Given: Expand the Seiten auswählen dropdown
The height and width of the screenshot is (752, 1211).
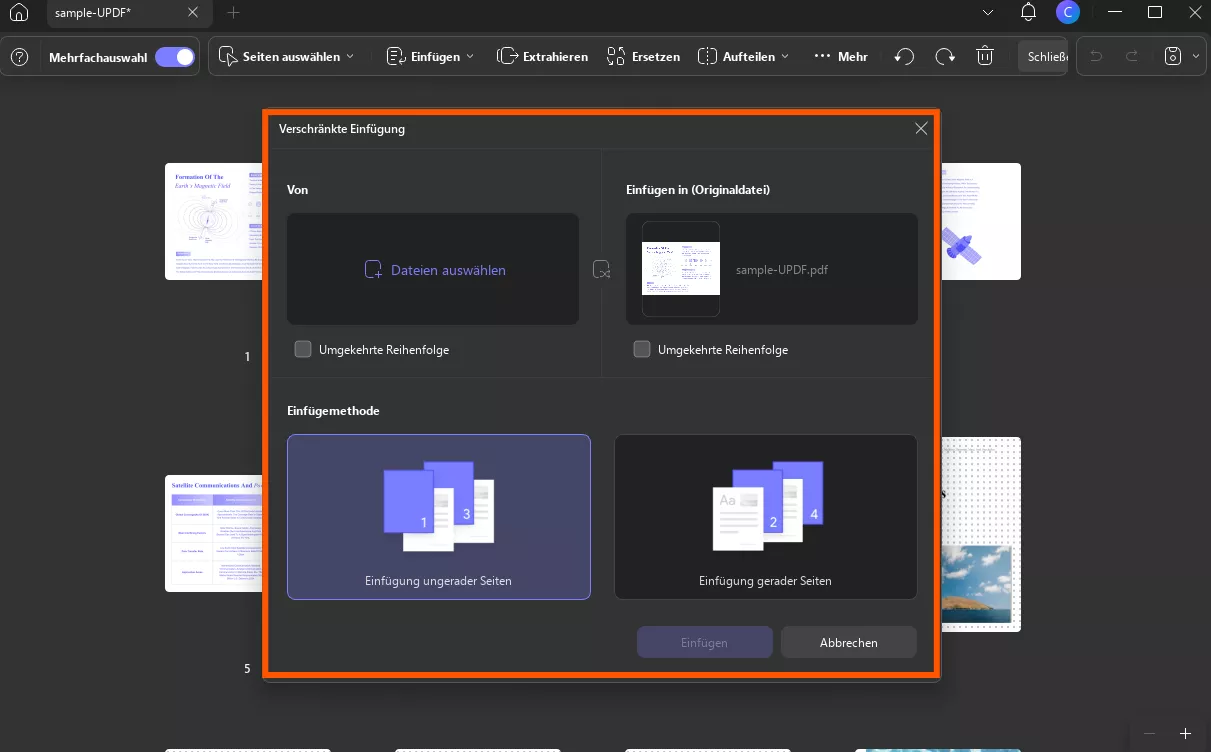Looking at the screenshot, I should [x=287, y=57].
